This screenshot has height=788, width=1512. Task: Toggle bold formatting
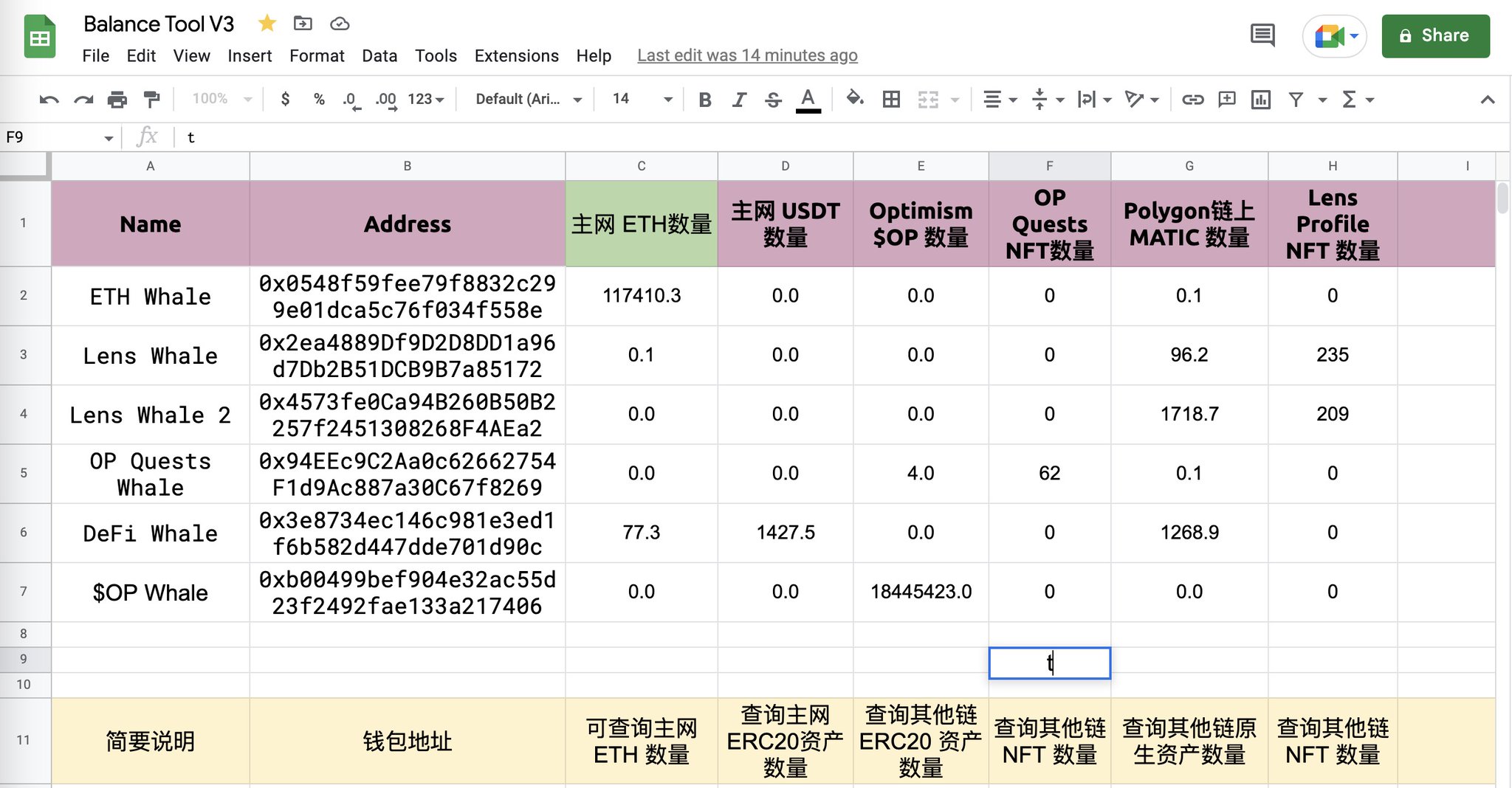705,100
